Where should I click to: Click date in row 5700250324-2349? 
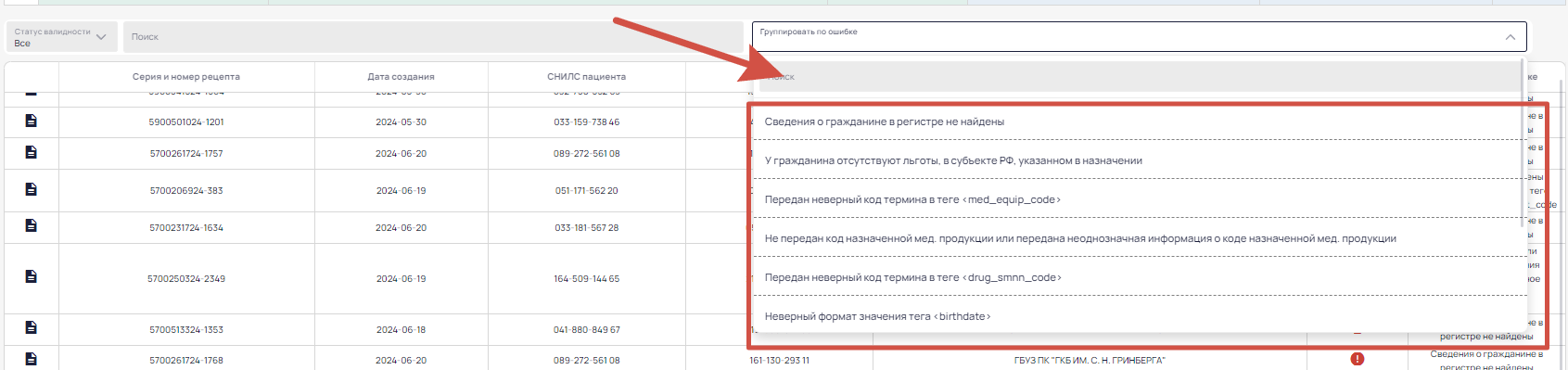tap(401, 279)
